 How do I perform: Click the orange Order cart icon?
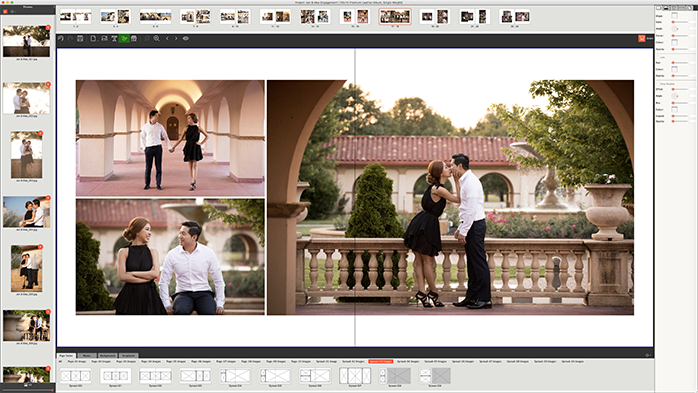click(x=641, y=39)
